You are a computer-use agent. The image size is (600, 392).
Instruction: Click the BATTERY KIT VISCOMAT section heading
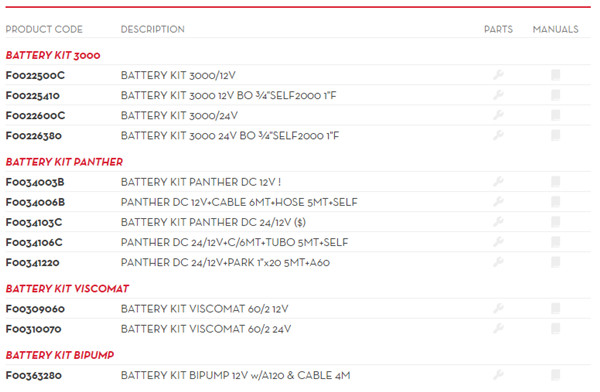coord(67,289)
